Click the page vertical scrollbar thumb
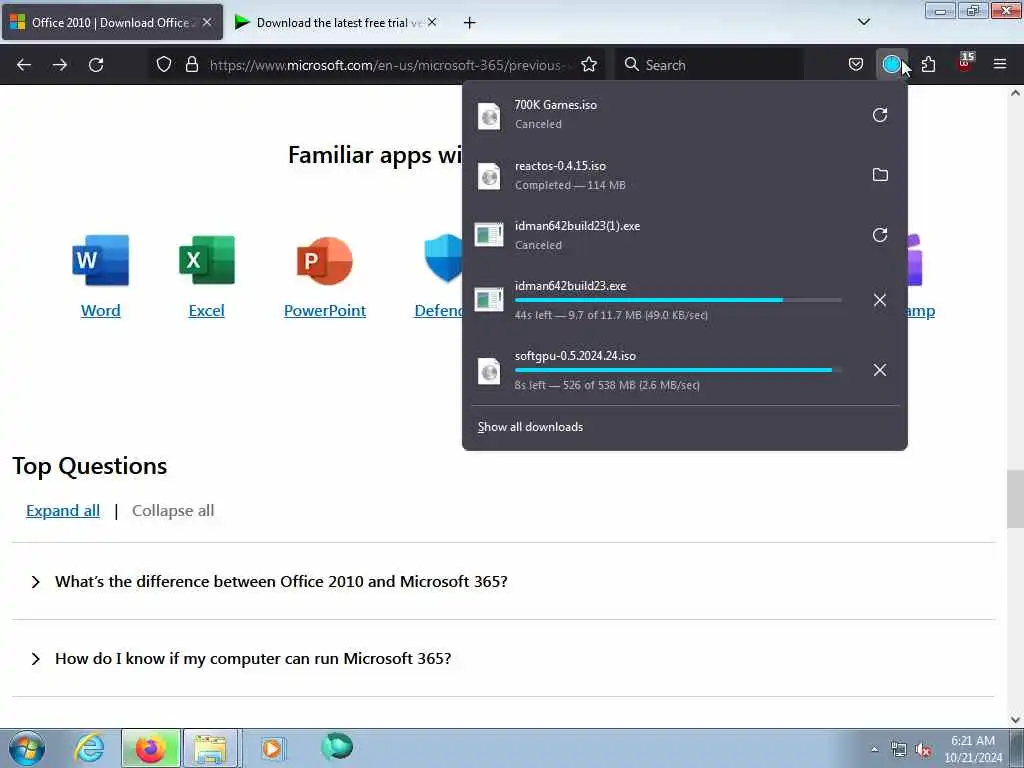 (1015, 499)
